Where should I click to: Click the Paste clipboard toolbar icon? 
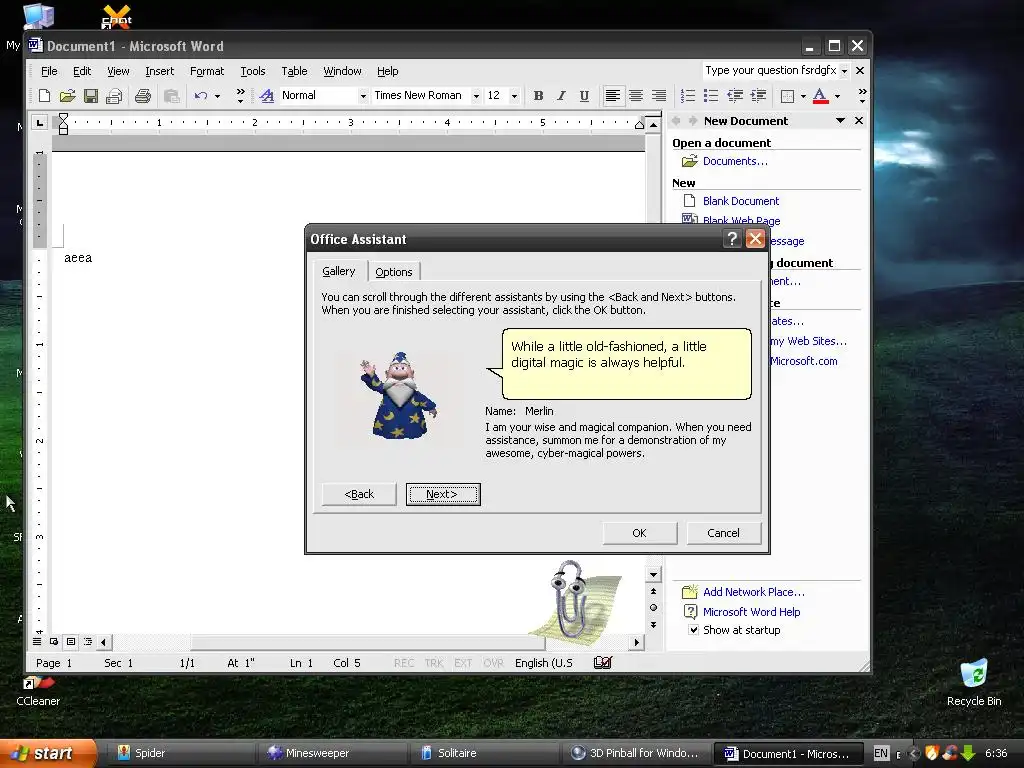click(172, 96)
